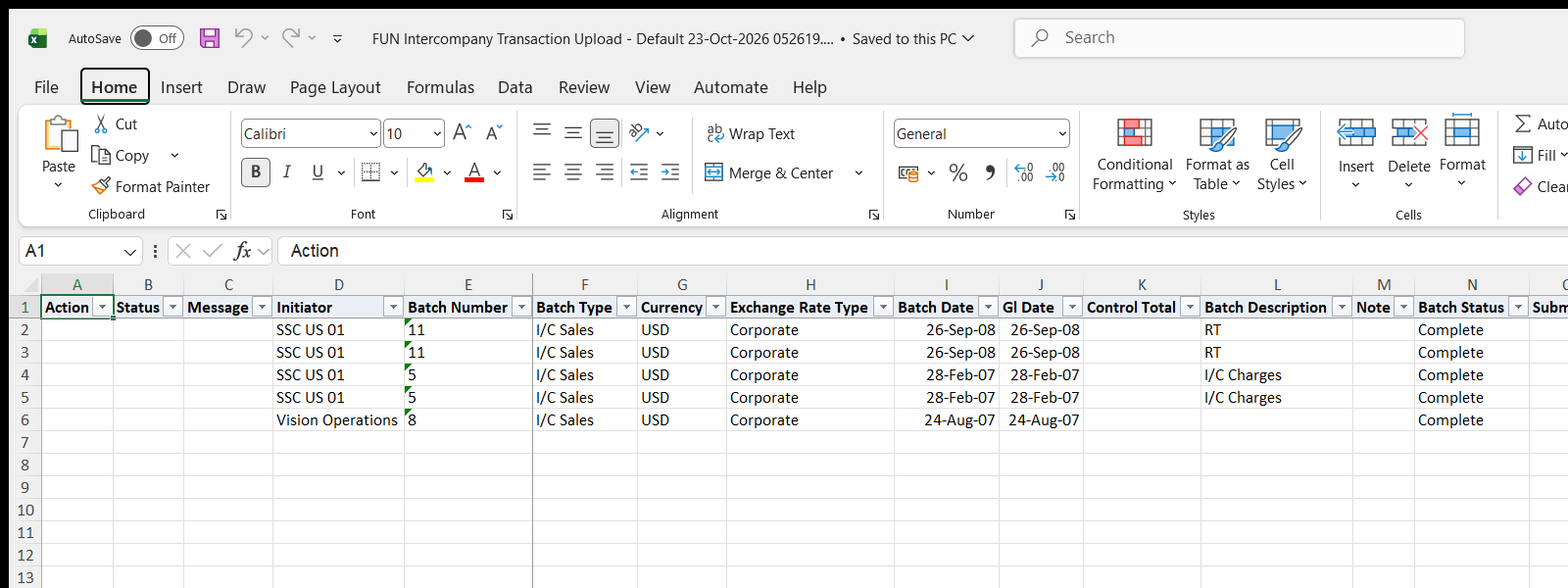The height and width of the screenshot is (588, 1568).
Task: Align text to middle
Action: [x=573, y=131]
